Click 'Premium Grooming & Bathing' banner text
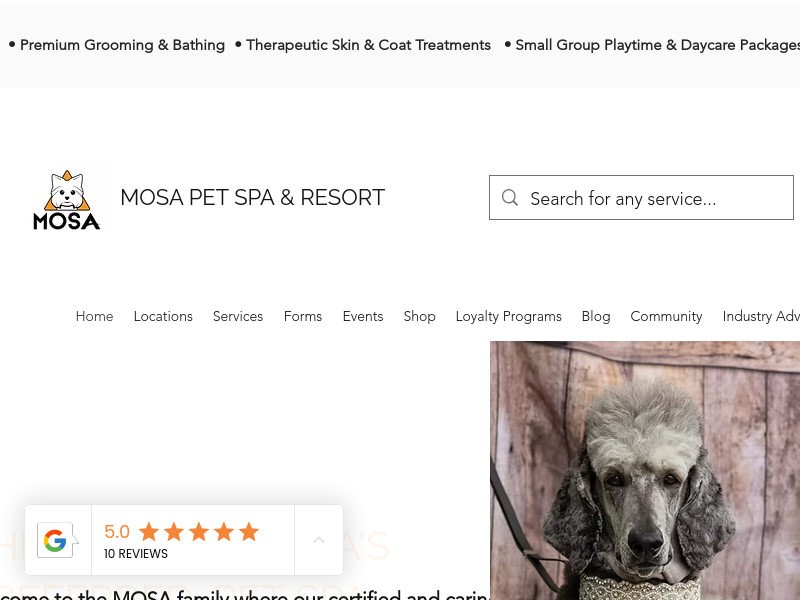 pyautogui.click(x=122, y=45)
